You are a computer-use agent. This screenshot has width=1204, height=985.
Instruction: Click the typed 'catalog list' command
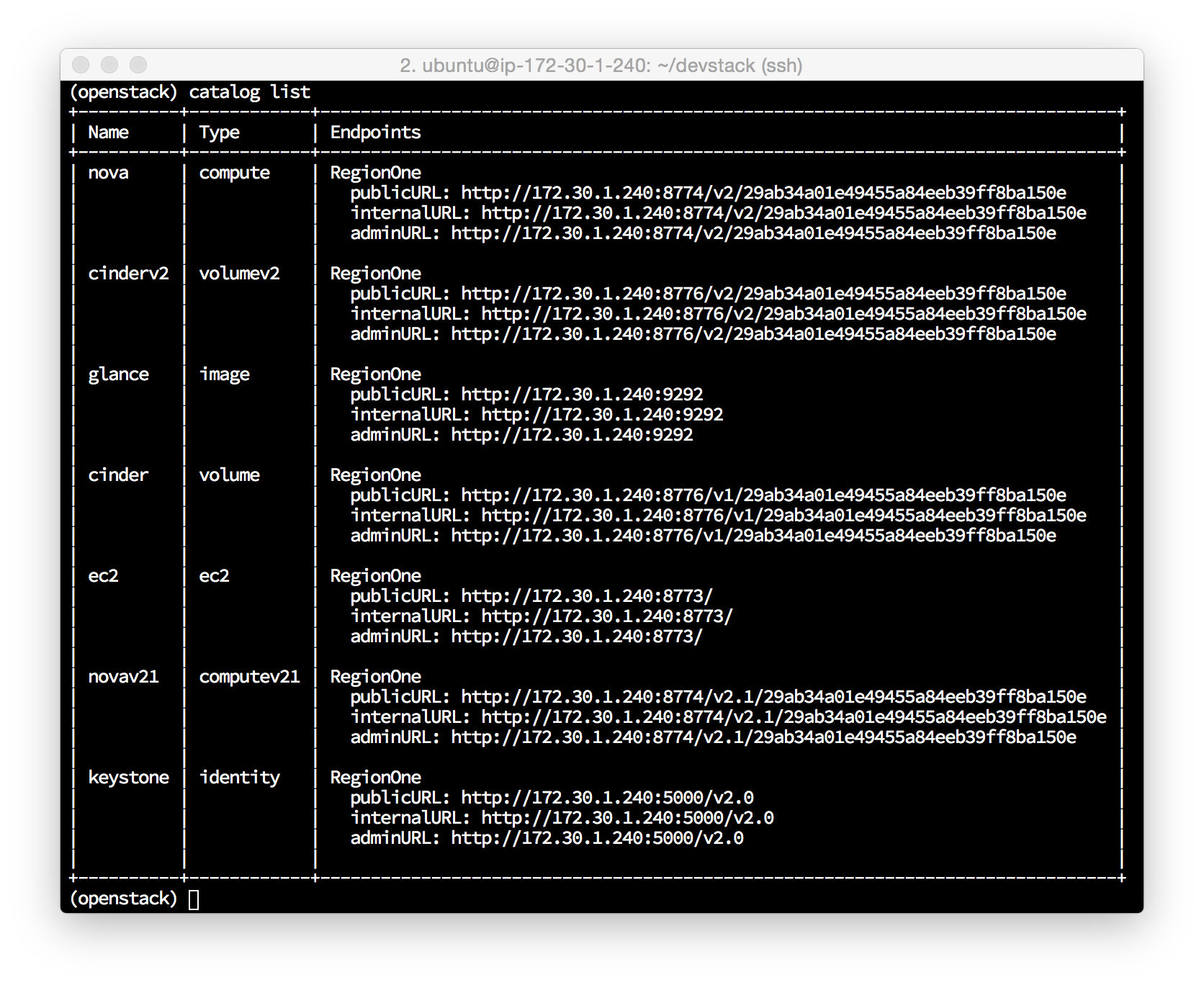(x=249, y=92)
